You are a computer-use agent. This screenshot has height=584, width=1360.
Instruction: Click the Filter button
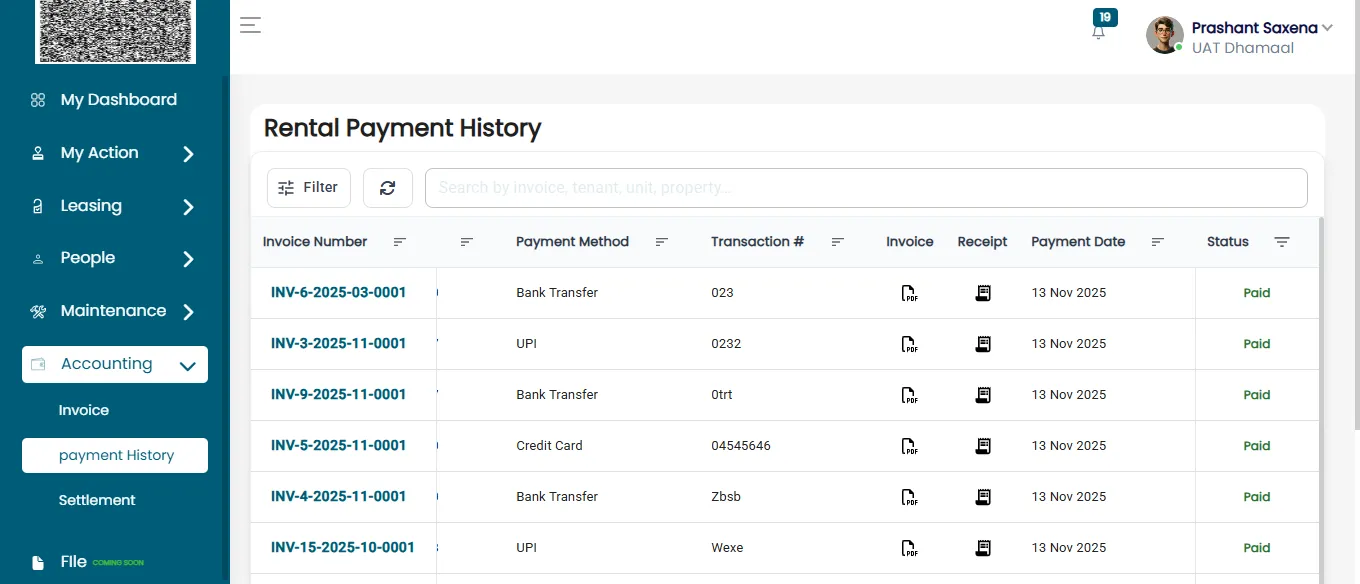309,188
